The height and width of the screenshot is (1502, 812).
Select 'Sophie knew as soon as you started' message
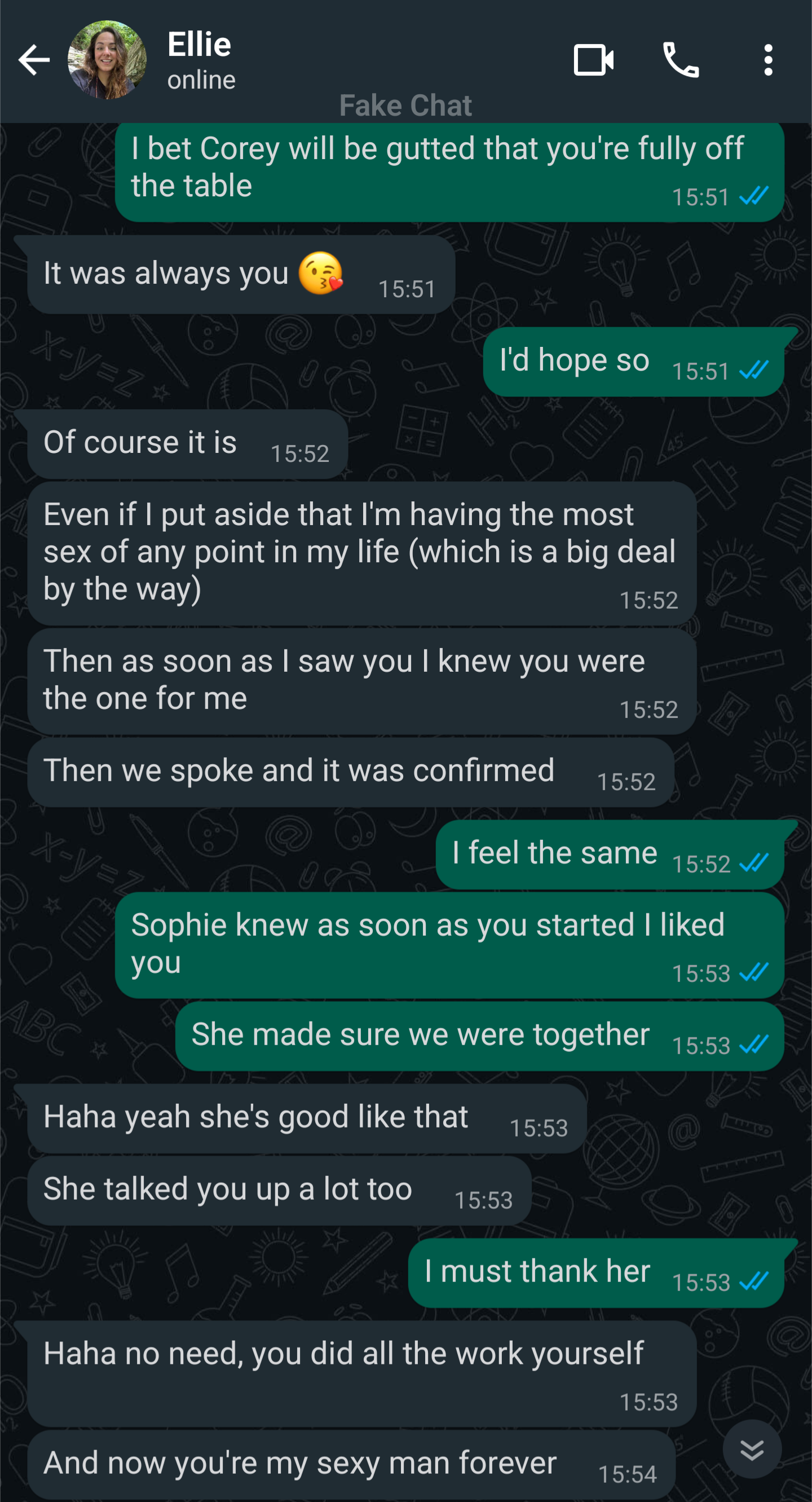point(449,945)
